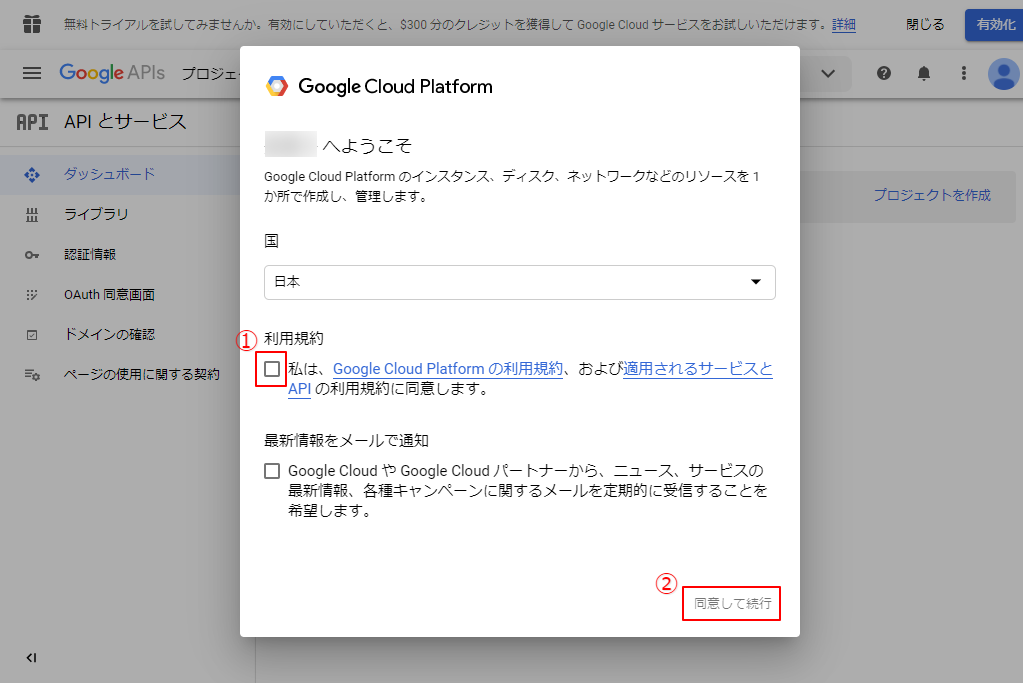Open OAuth 同意画面 in the sidebar
This screenshot has width=1023, height=683.
(109, 295)
